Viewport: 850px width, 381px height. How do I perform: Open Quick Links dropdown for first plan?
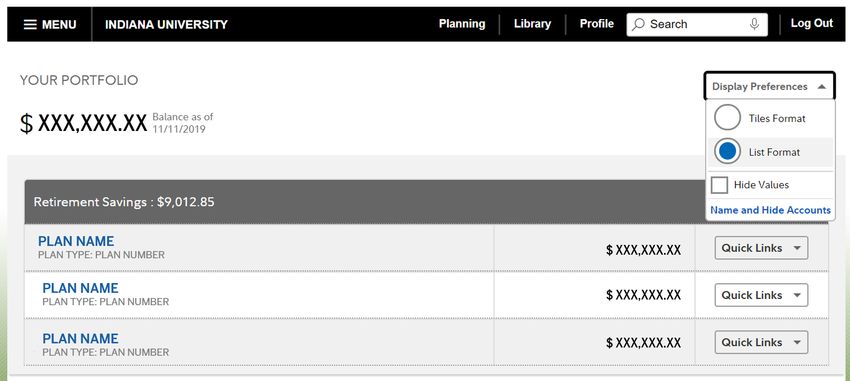761,248
